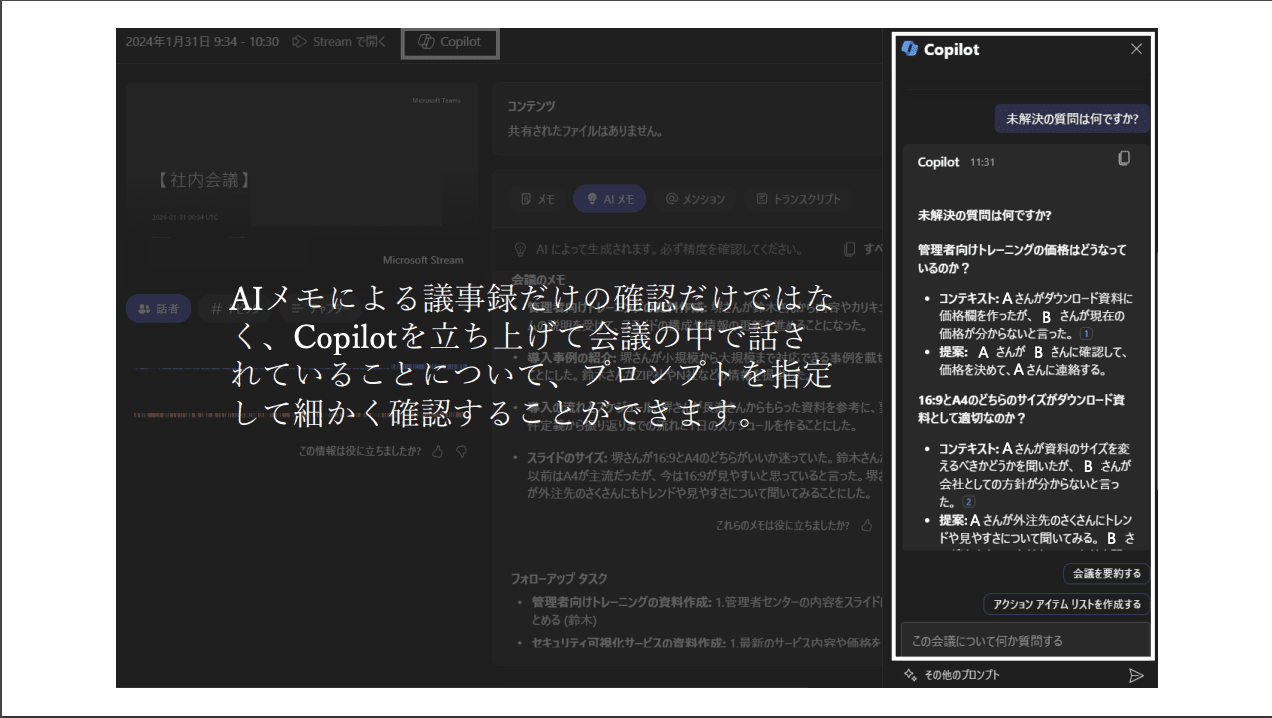Click thumbs up under speaker timeline
Screen dimensions: 1272x718
pos(437,451)
